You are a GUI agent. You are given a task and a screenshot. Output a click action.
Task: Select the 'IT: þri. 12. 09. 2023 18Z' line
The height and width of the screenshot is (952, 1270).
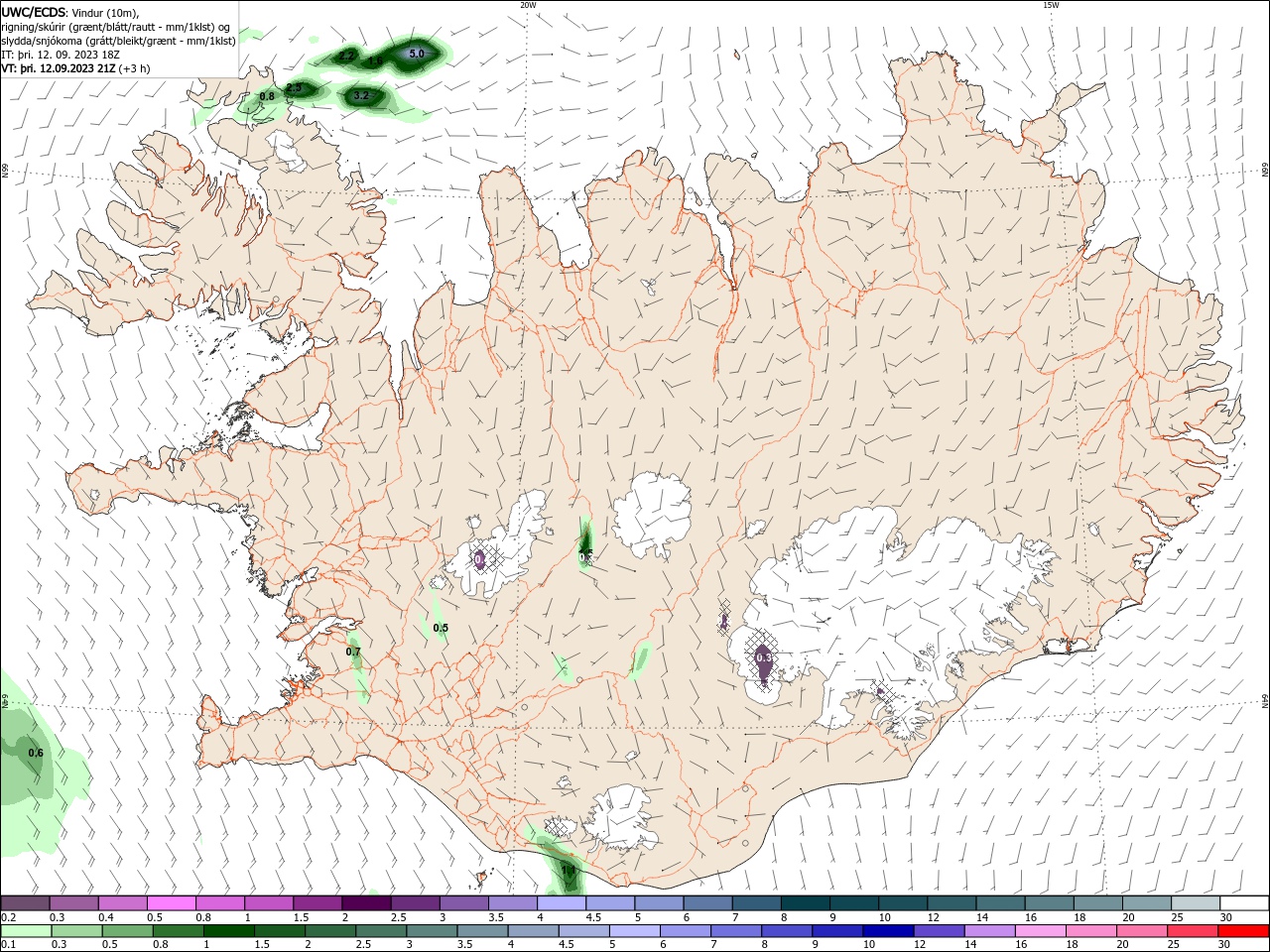[62, 55]
